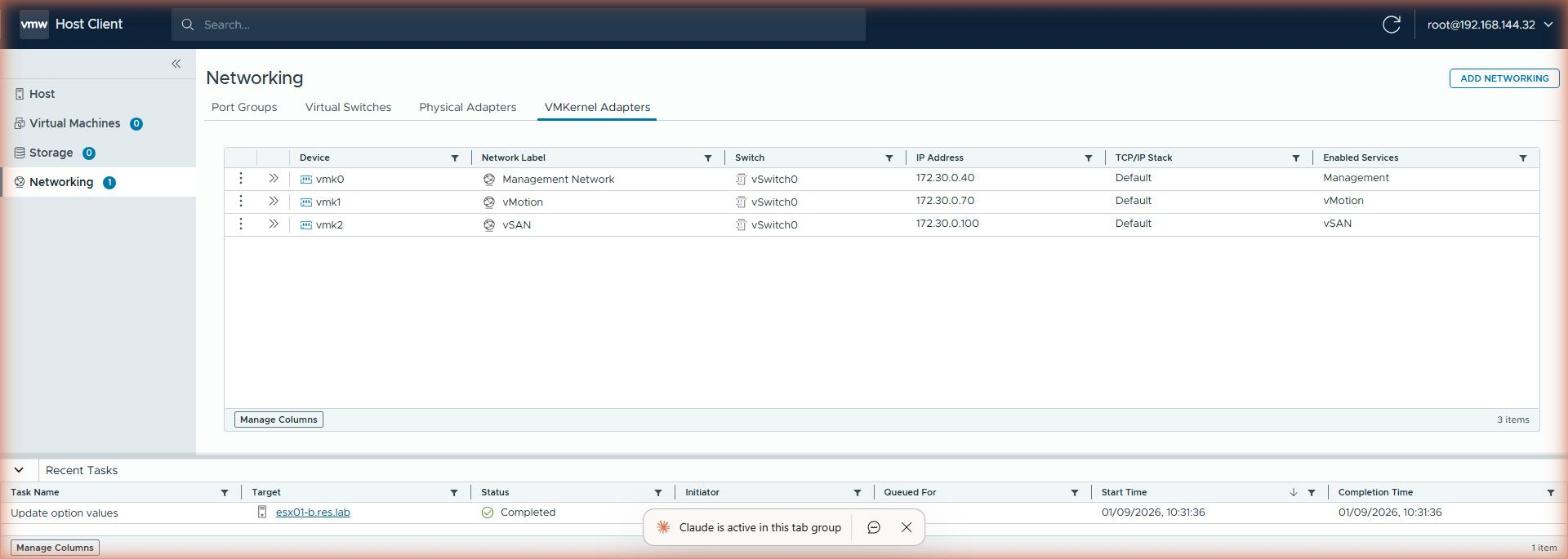Open the actions menu for vmk1
This screenshot has width=1568, height=559.
coord(240,201)
